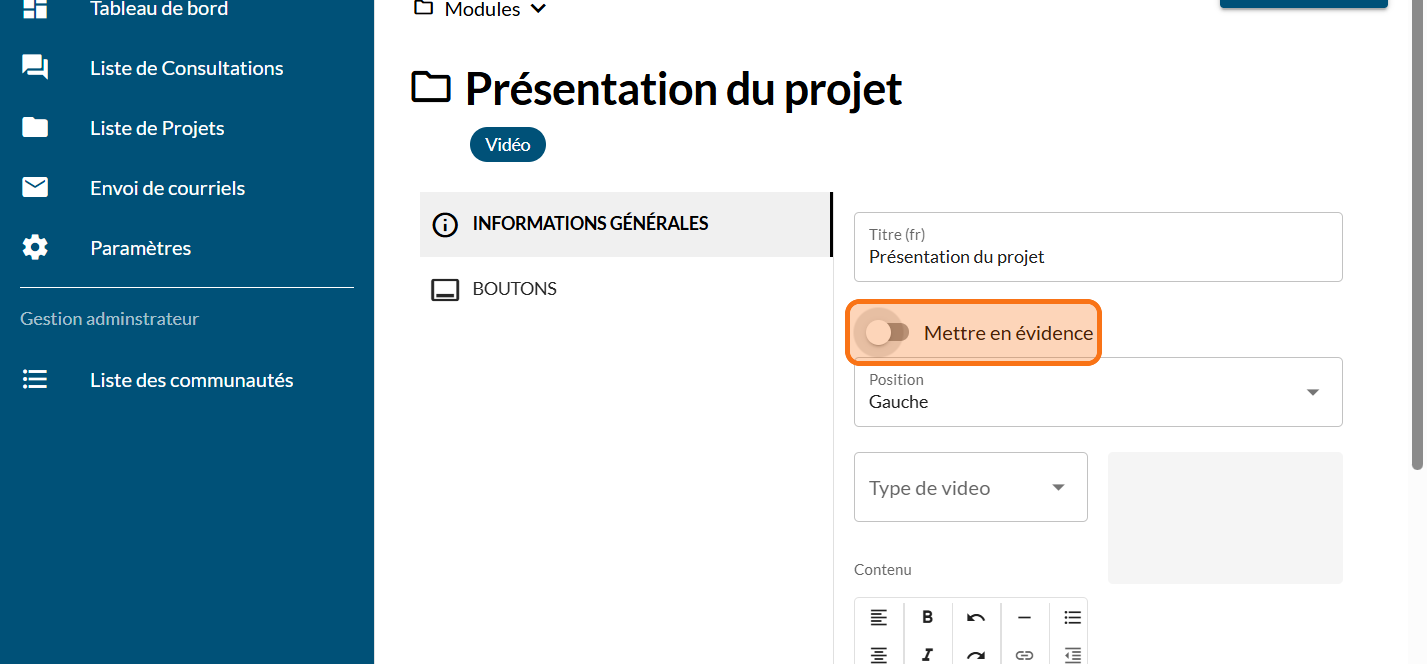
Task: Apply bullet list formatting in the editor
Action: tap(1072, 617)
